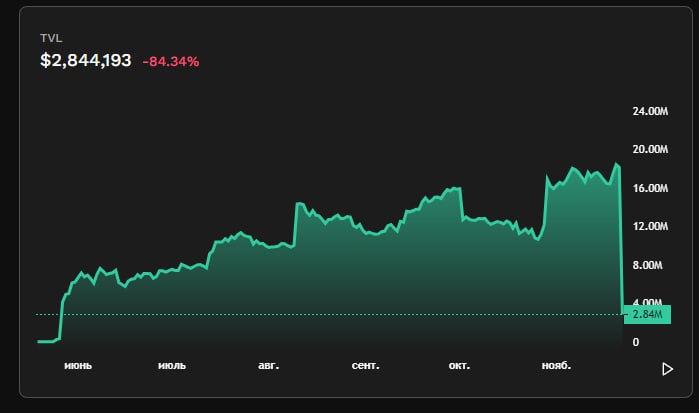This screenshot has width=699, height=413.
Task: Click the 20.00M y-axis label
Action: 650,150
